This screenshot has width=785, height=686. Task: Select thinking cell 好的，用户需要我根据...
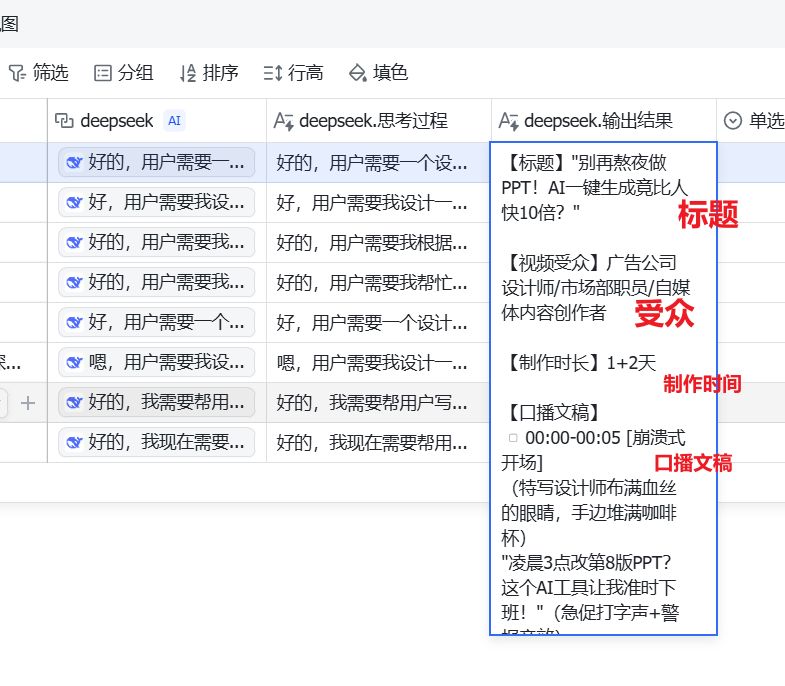pos(378,243)
